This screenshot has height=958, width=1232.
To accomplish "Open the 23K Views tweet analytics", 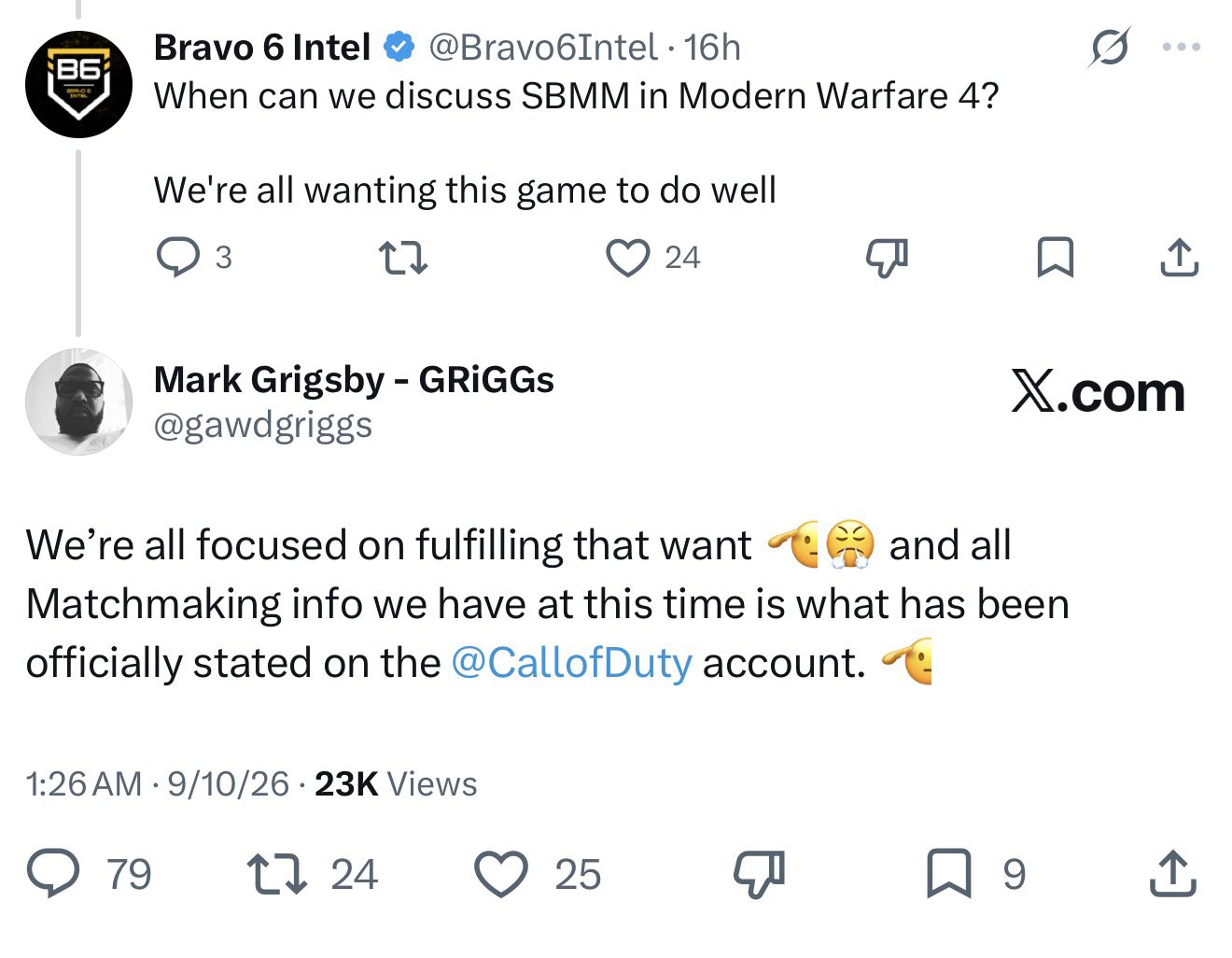I will click(396, 783).
